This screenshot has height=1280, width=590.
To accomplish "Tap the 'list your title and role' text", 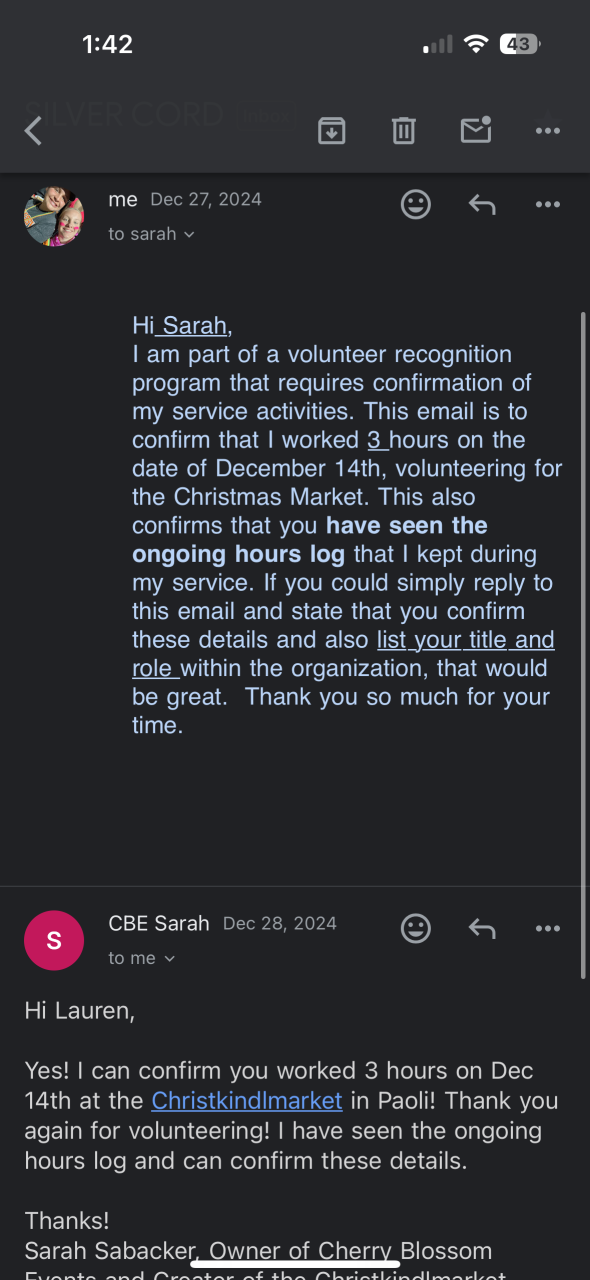I will coord(343,654).
